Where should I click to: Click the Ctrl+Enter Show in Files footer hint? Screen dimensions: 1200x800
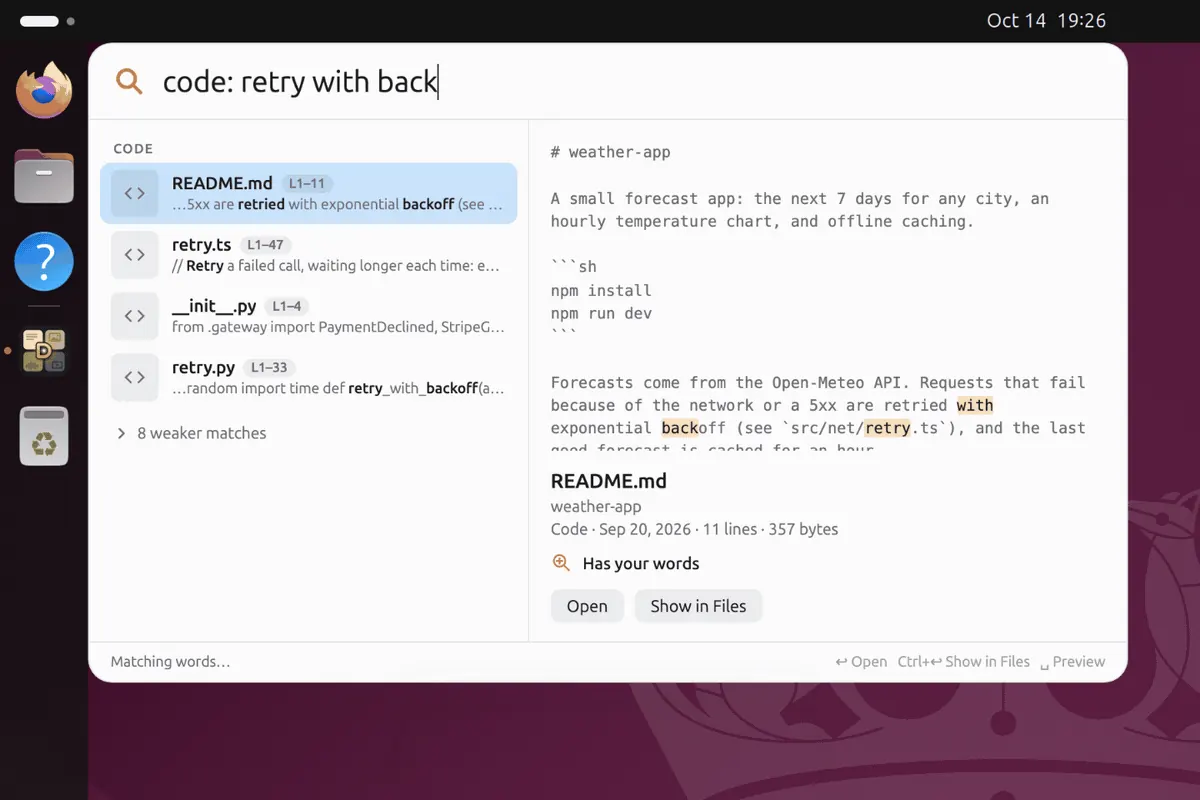[964, 662]
